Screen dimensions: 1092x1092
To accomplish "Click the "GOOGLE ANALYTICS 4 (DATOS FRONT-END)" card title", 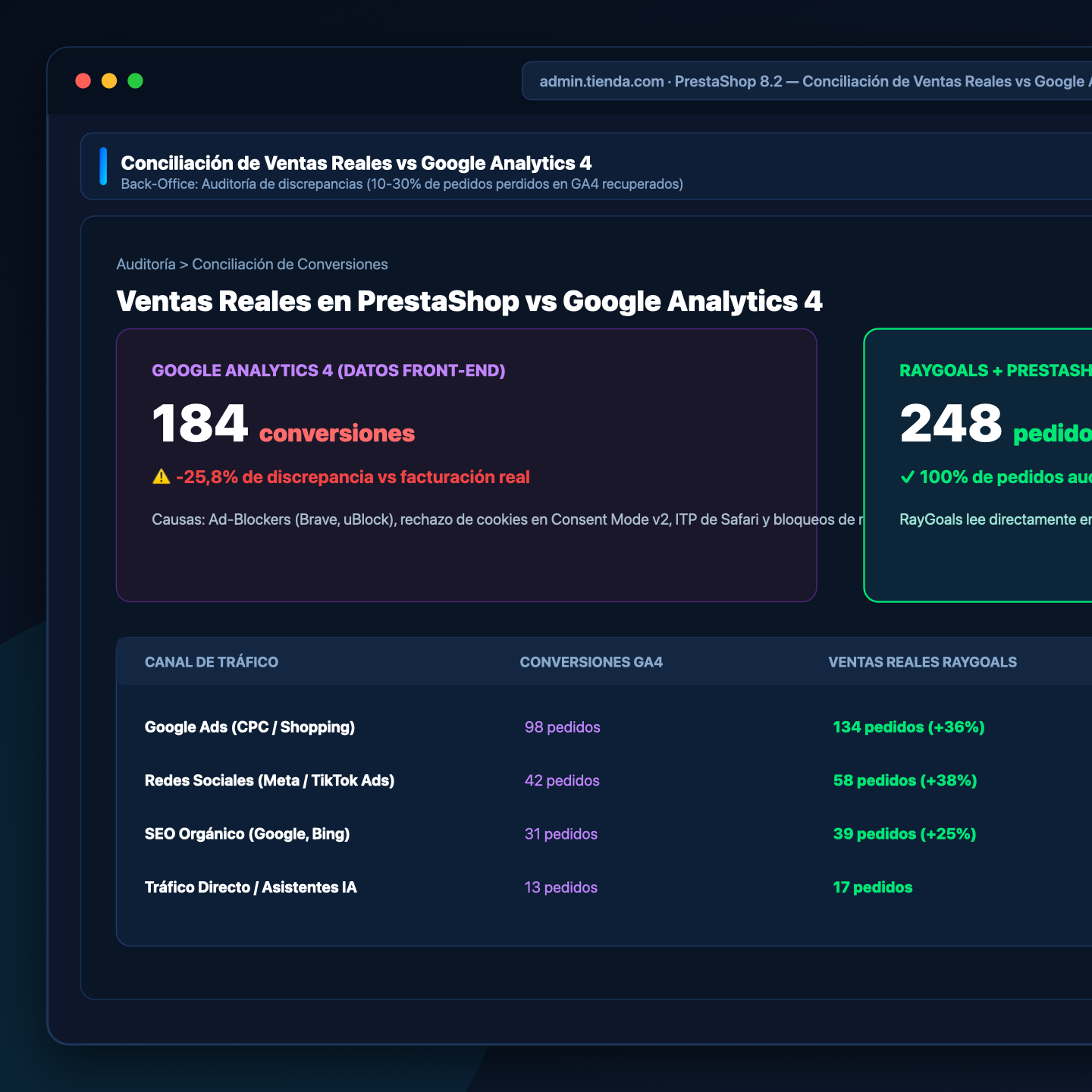I will (328, 371).
